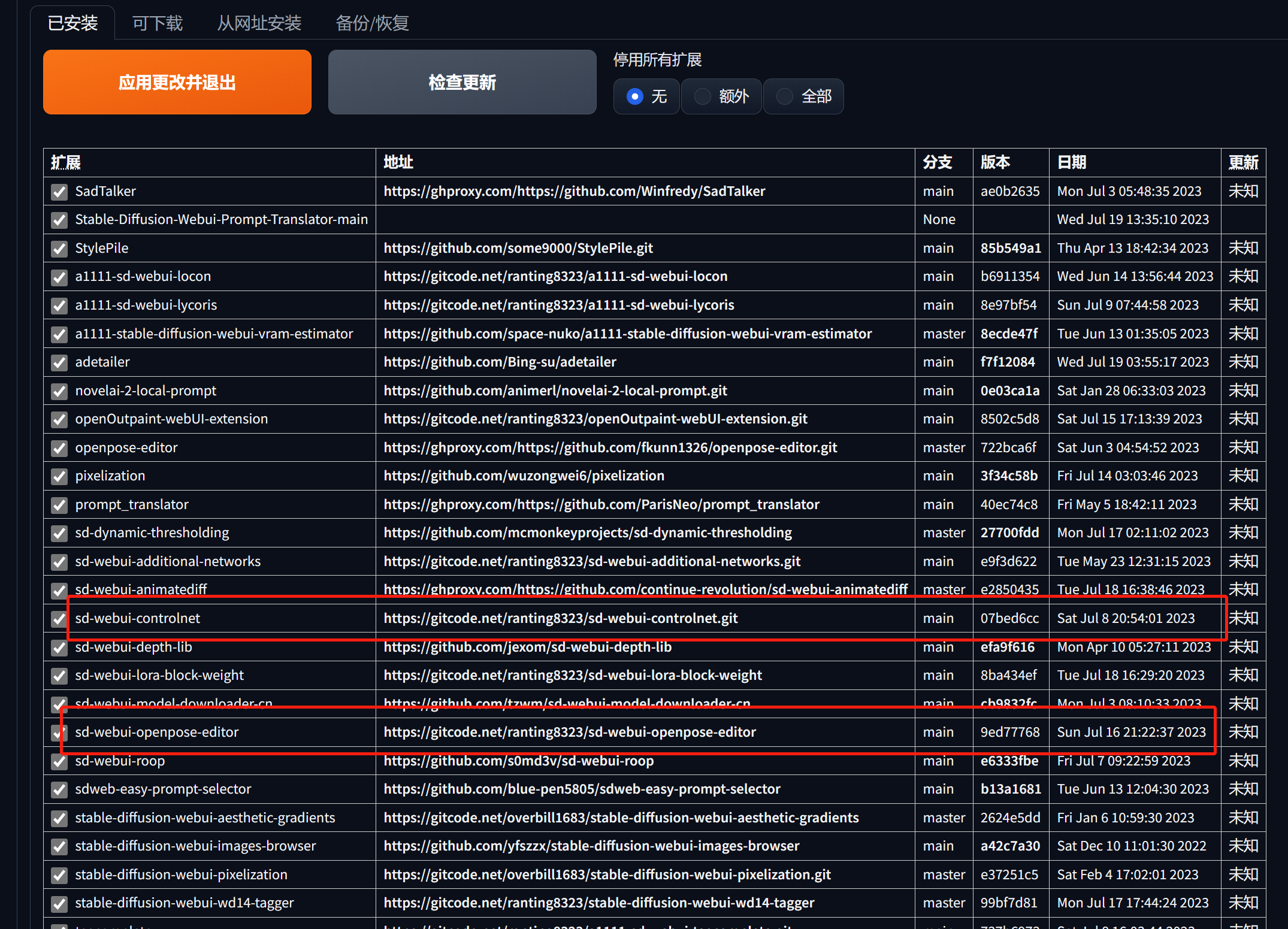The image size is (1288, 929).
Task: Click the 停用所有扩展 label
Action: click(x=657, y=60)
